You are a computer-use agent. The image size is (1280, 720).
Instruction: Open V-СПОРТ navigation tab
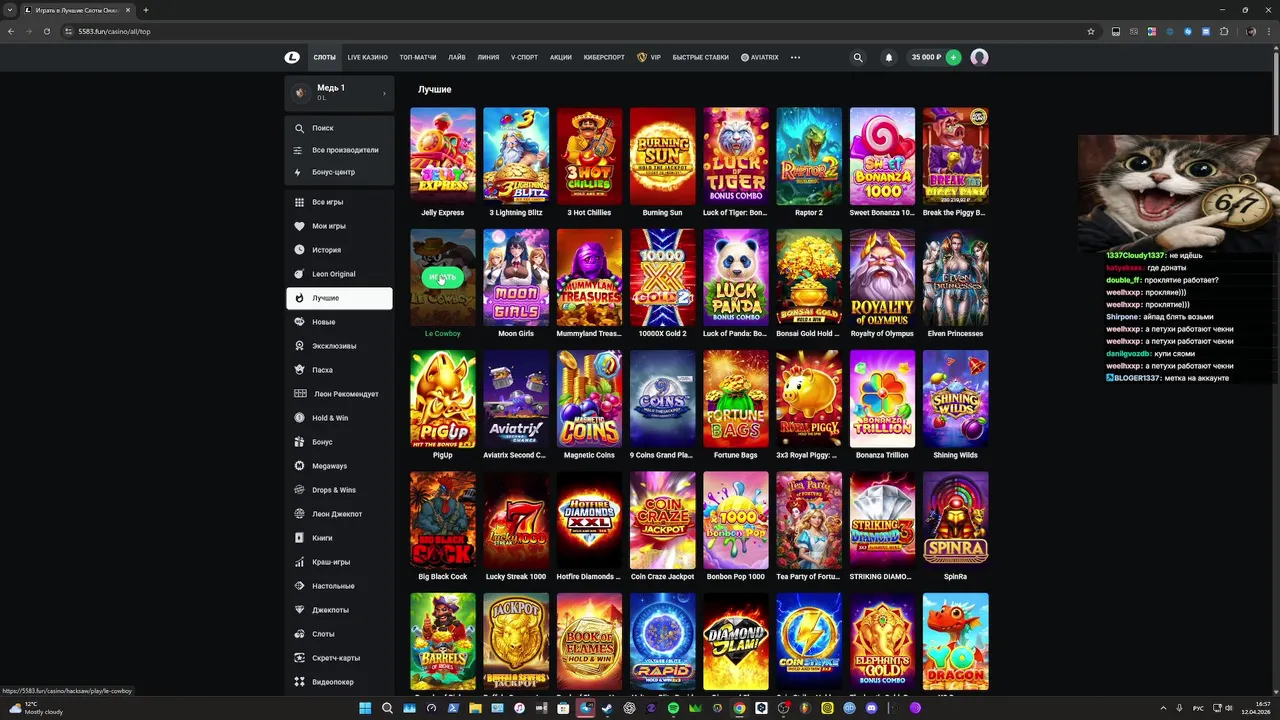click(524, 58)
